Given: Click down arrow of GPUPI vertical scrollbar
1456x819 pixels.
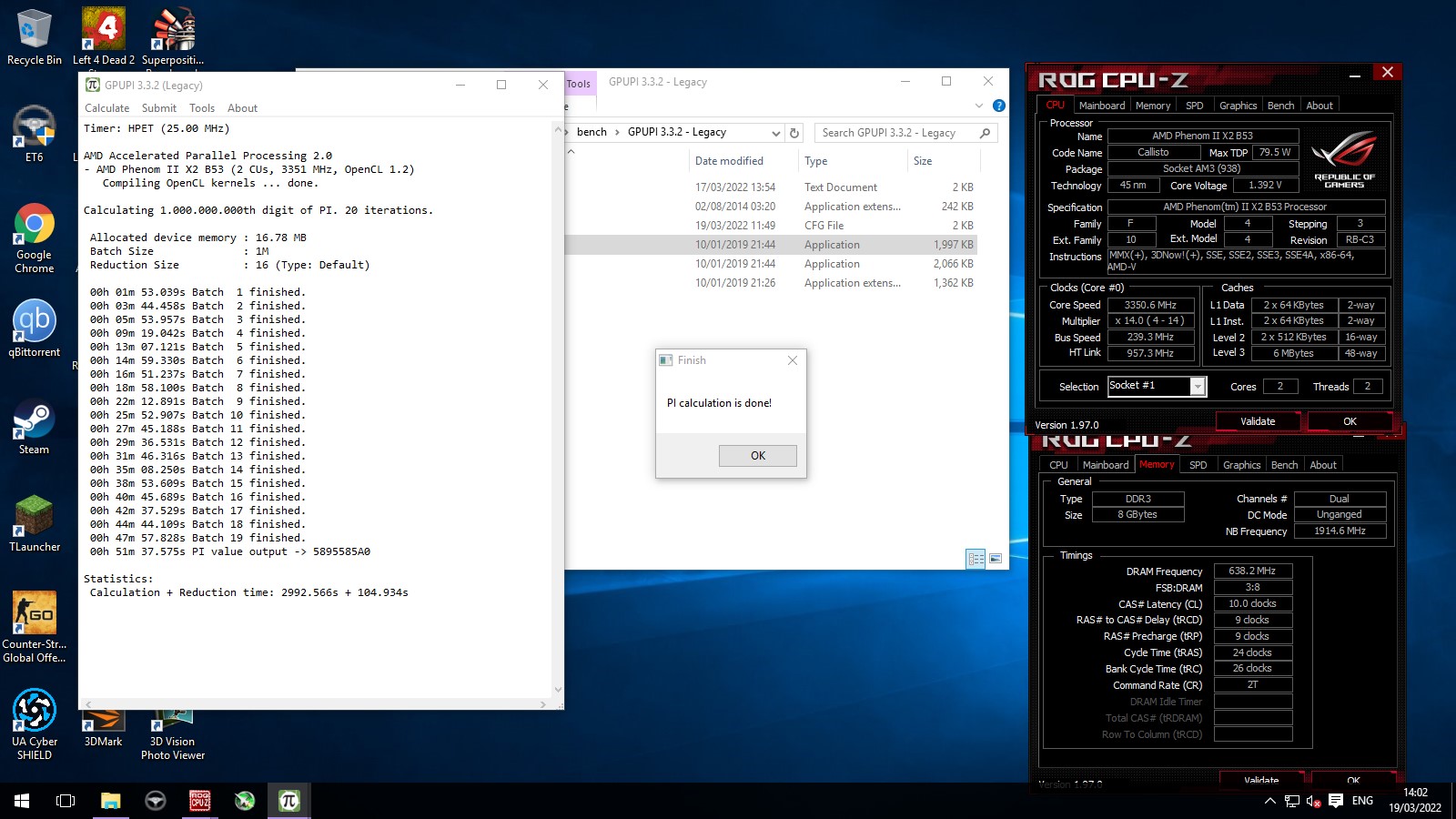Looking at the screenshot, I should (558, 690).
